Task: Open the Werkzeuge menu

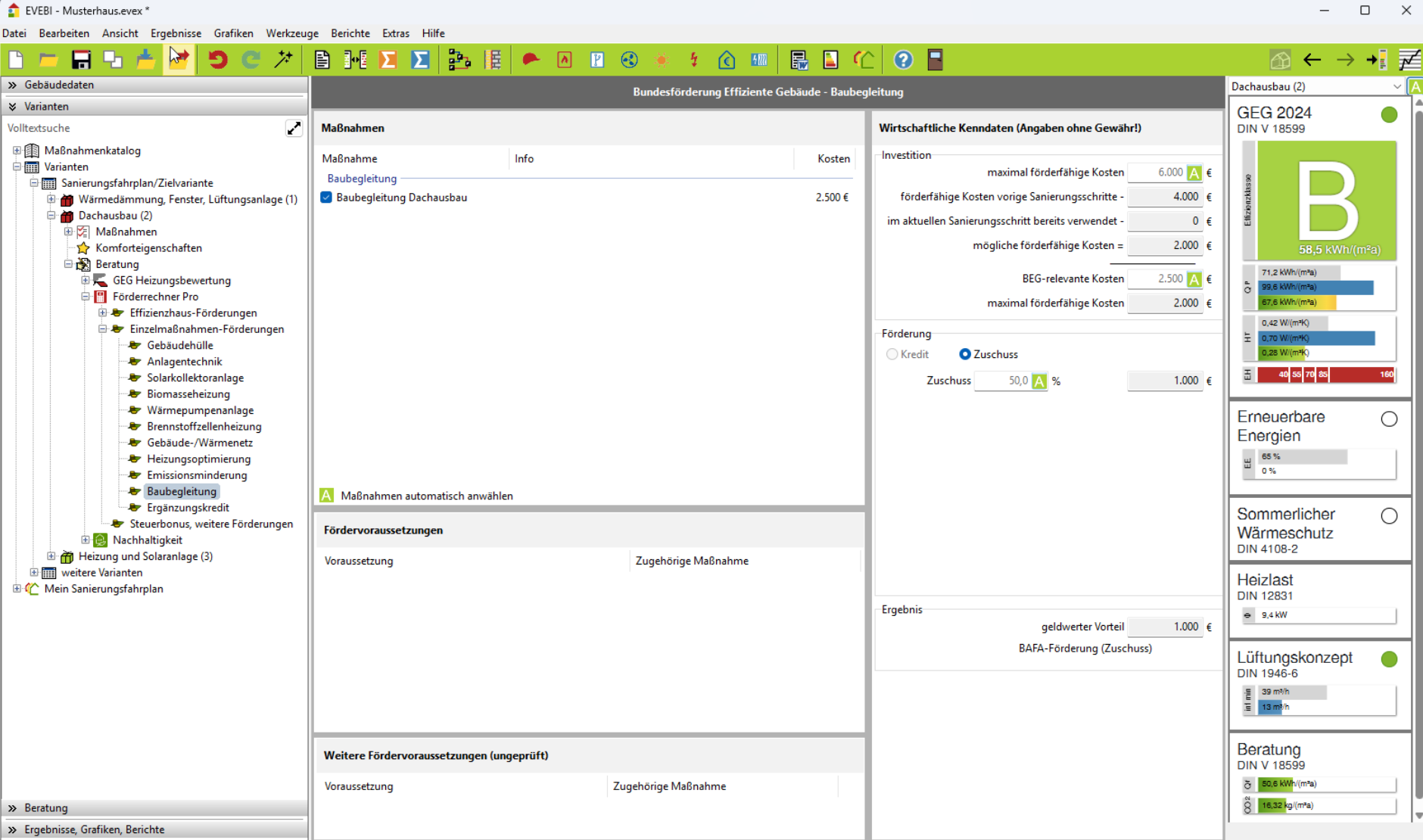Action: coord(291,33)
